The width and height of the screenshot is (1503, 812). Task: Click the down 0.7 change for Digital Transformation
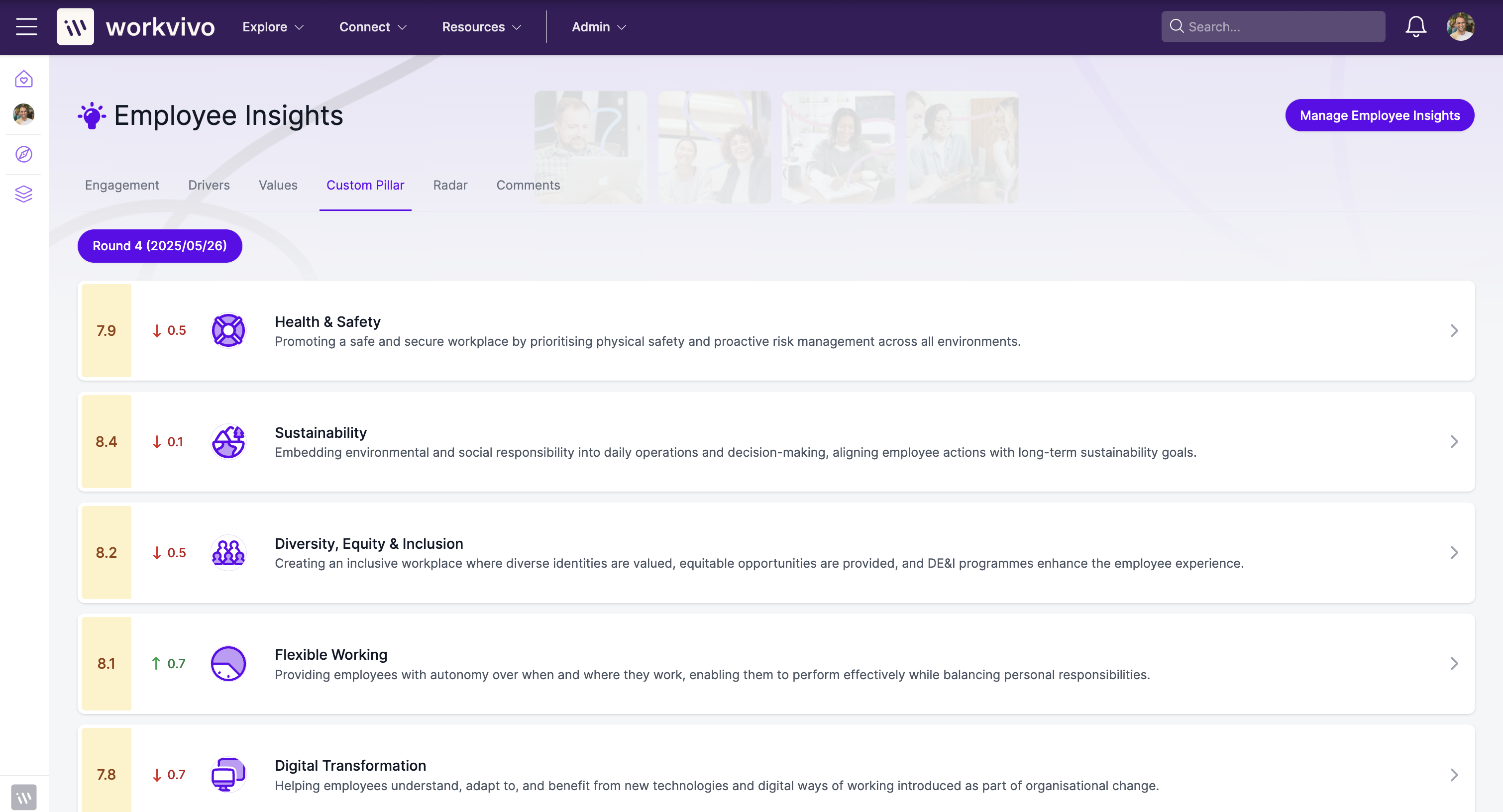pos(169,775)
